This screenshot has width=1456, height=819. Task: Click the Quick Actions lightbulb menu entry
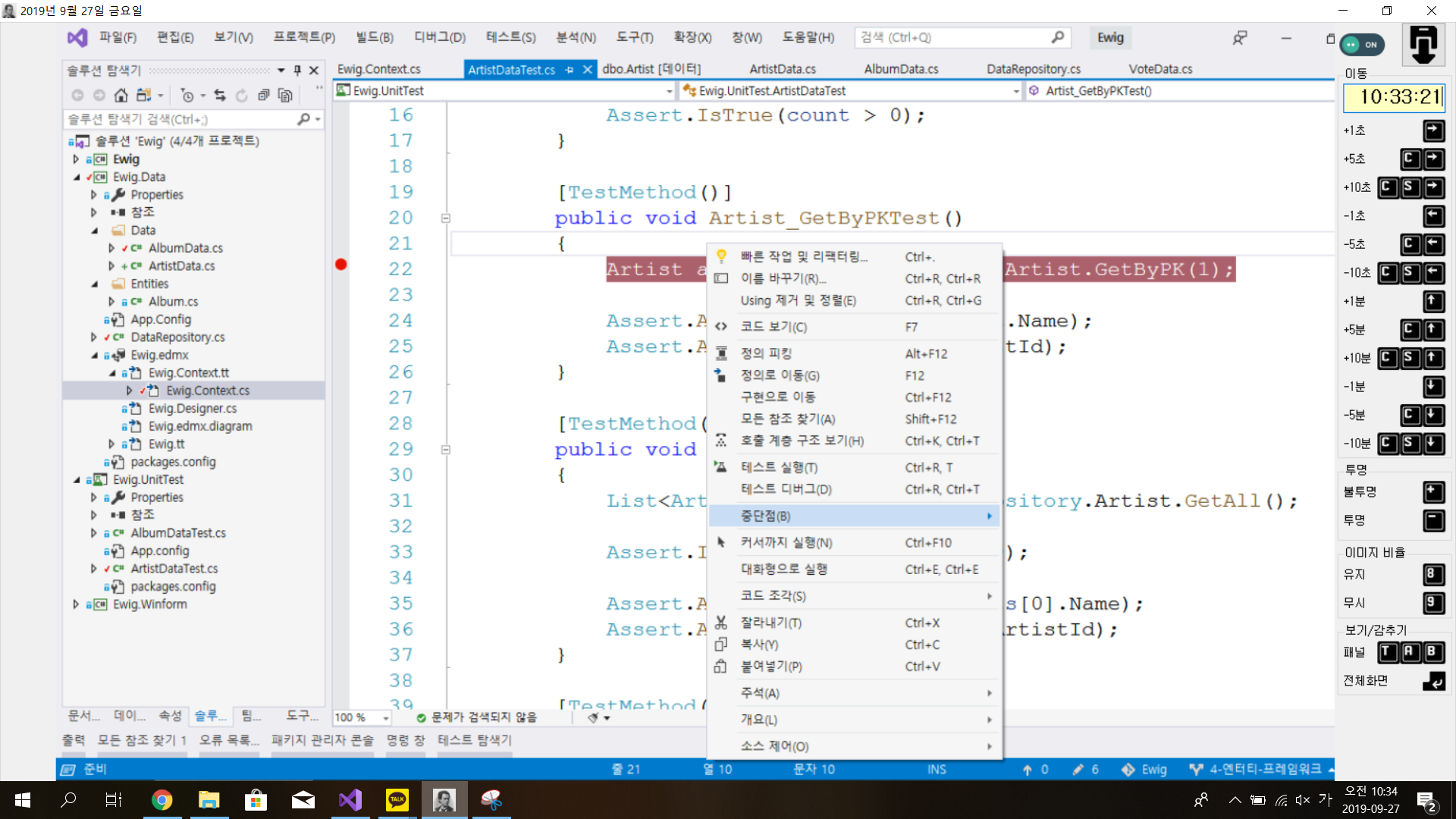804,257
